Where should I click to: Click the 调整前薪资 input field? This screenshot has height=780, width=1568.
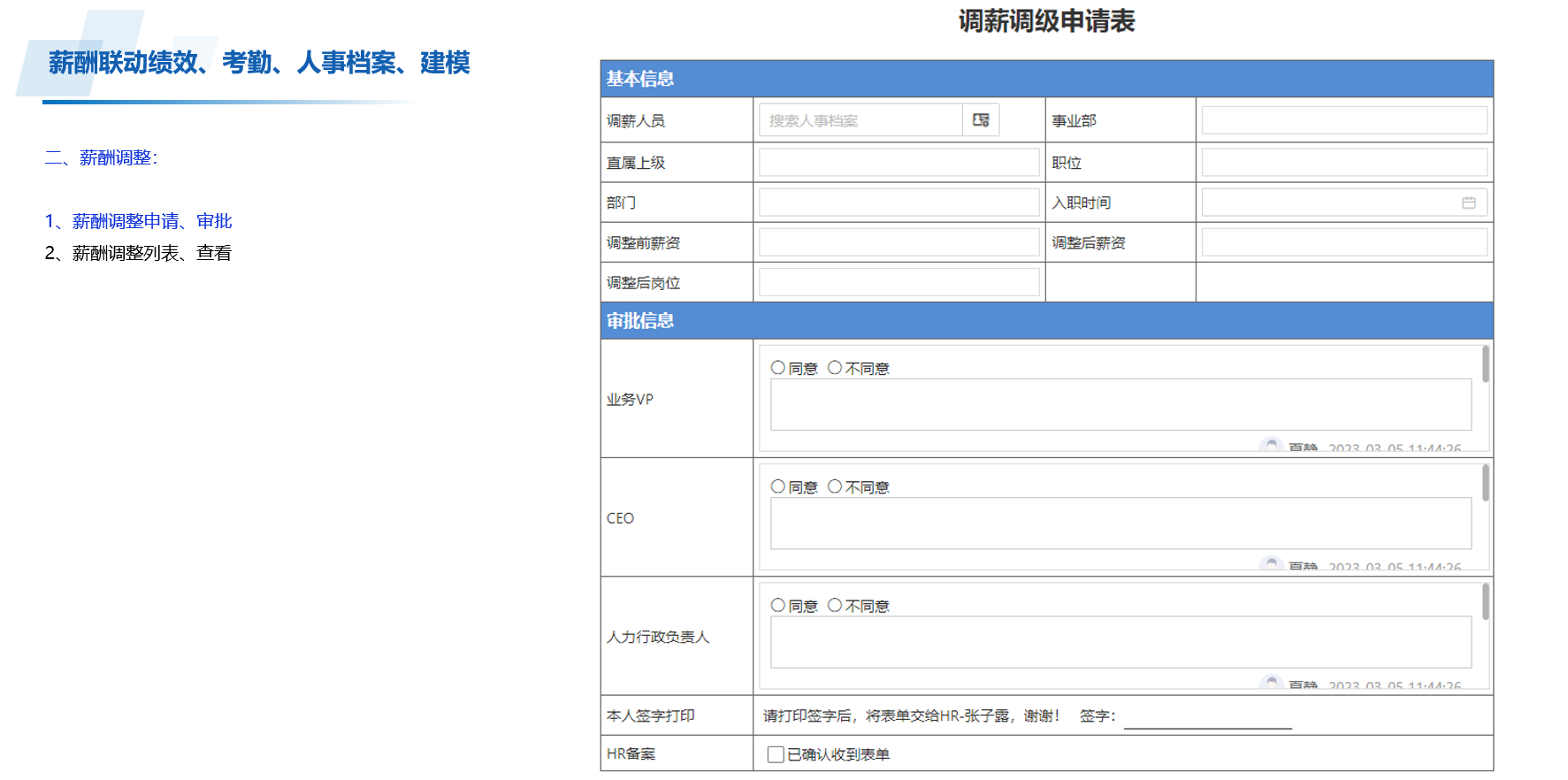[x=899, y=242]
